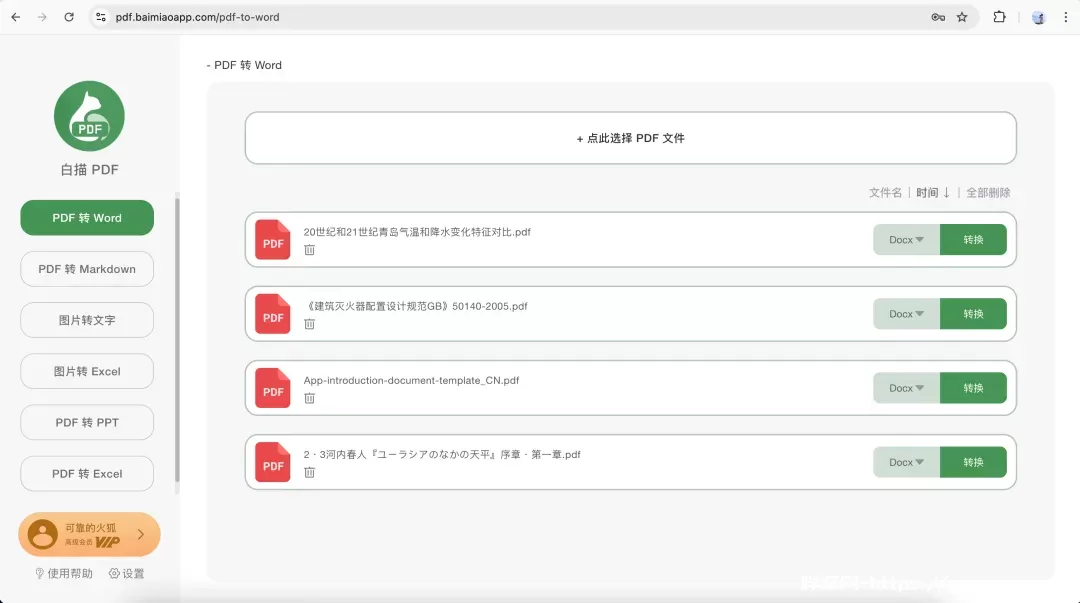Open Docx format dropdown for App-introduction file
The width and height of the screenshot is (1080, 603).
click(x=906, y=388)
